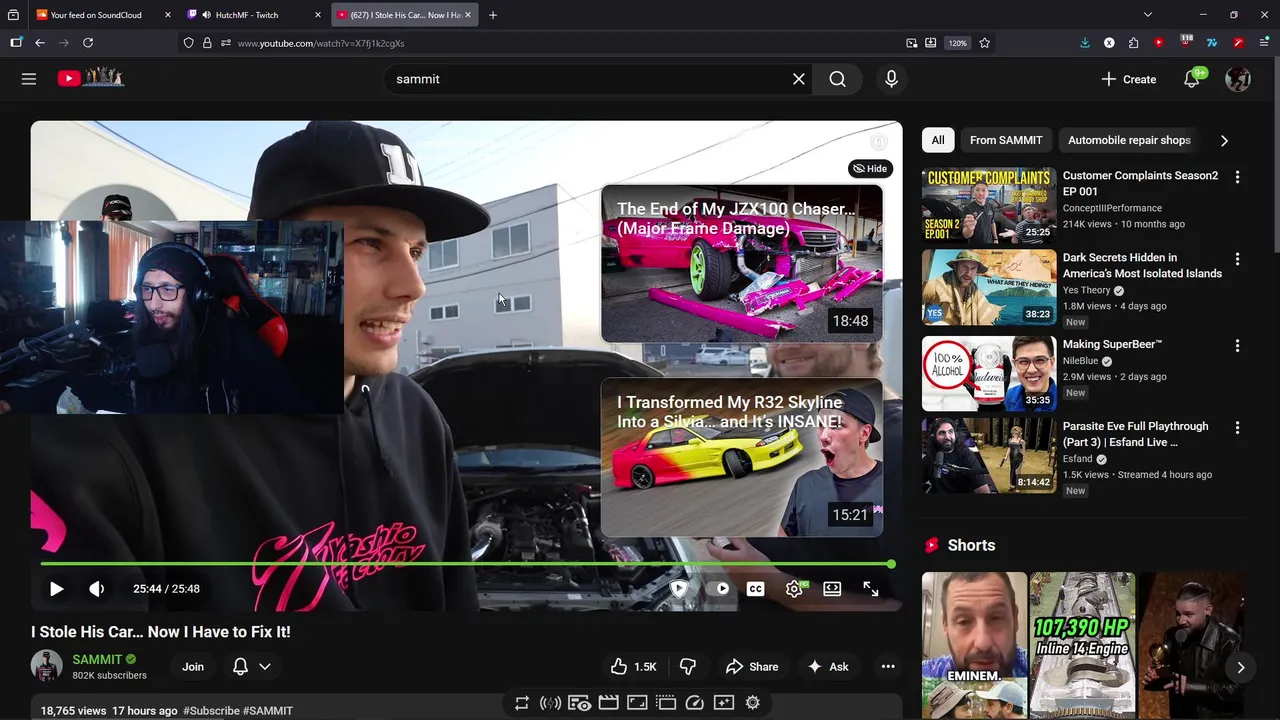Go to YouTube home via logo

click(90, 78)
